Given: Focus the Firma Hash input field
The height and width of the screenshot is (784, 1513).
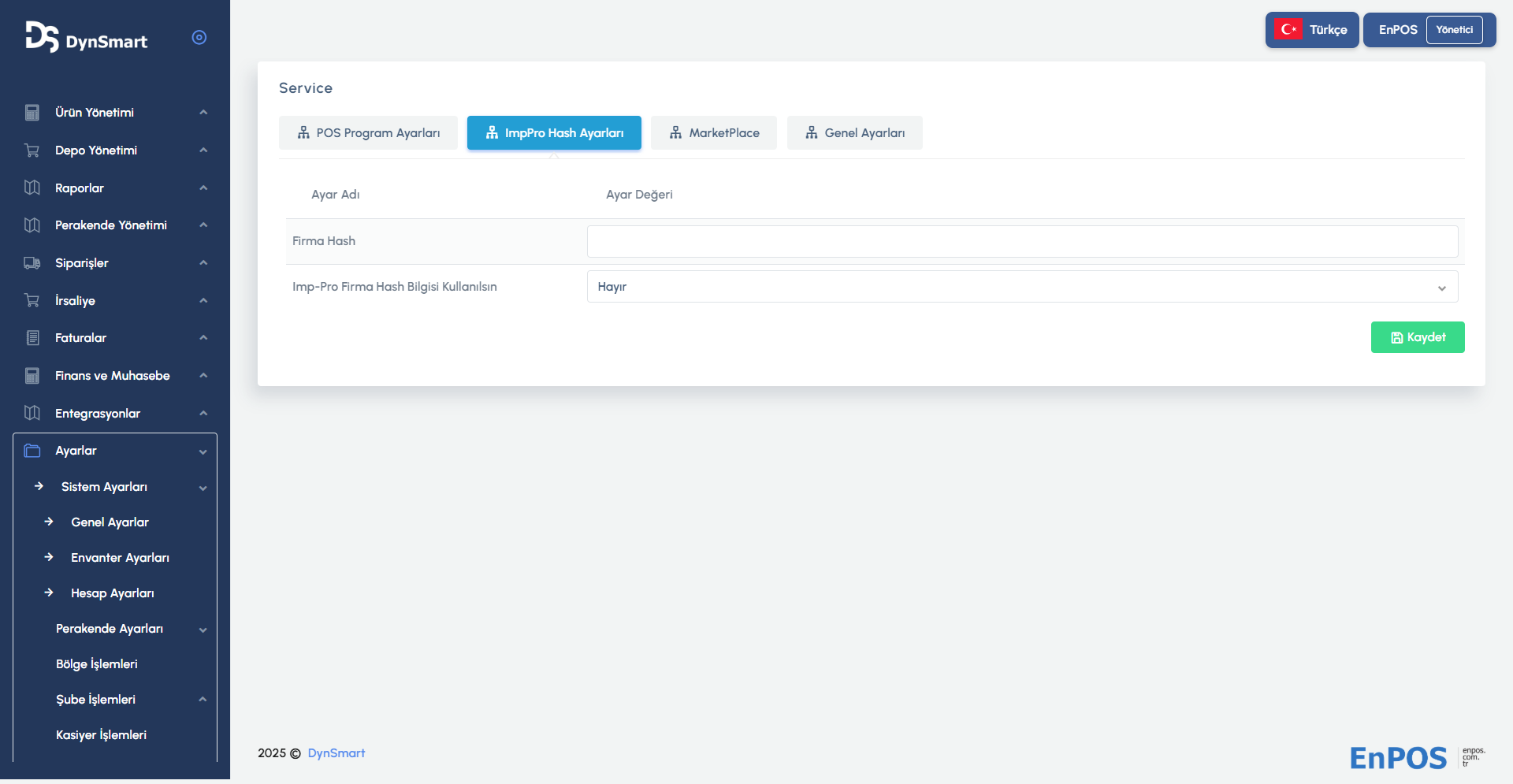Looking at the screenshot, I should point(1022,241).
